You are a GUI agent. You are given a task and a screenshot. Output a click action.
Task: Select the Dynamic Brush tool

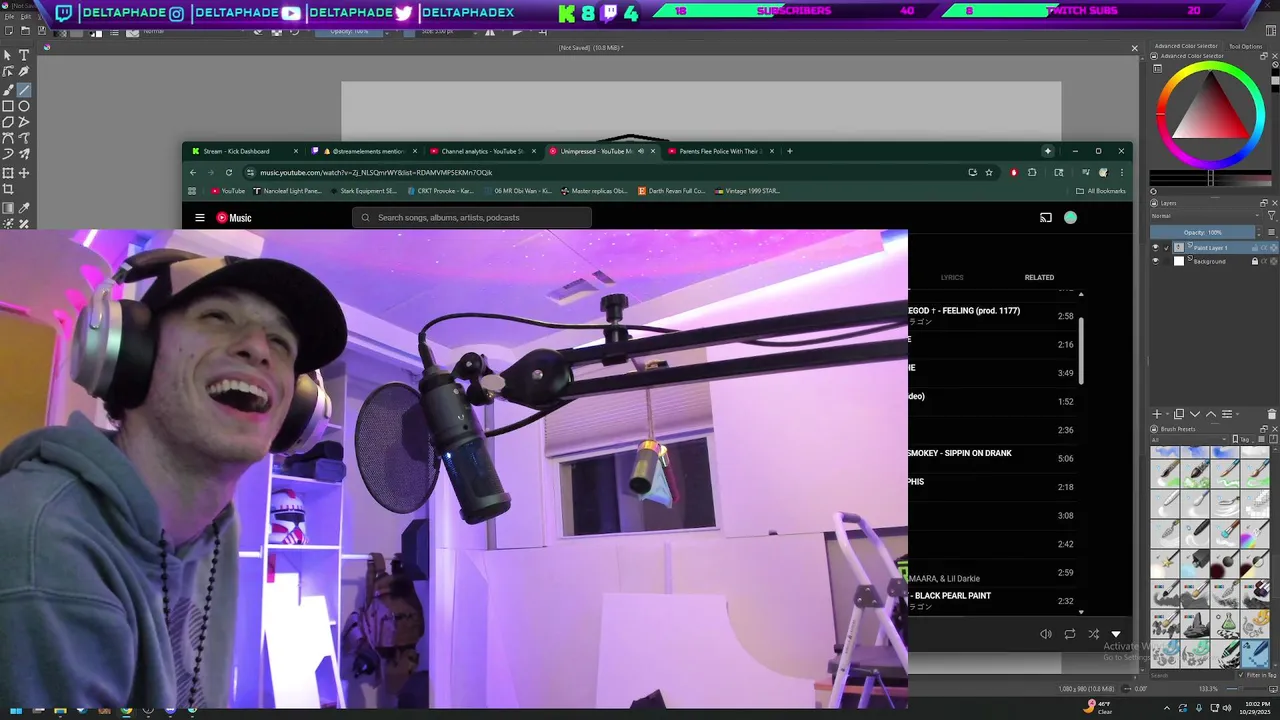click(8, 155)
